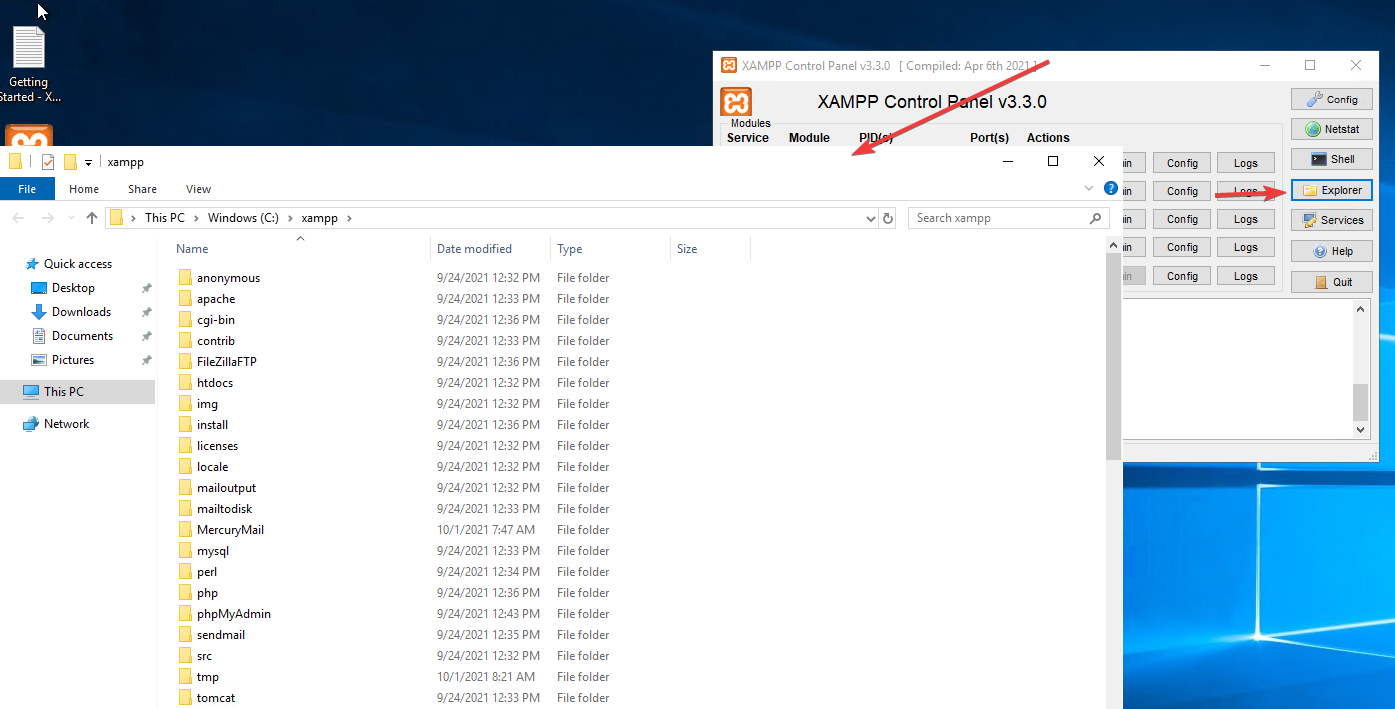
Task: Click Properties checkmark icon in Explorer title bar
Action: click(47, 162)
